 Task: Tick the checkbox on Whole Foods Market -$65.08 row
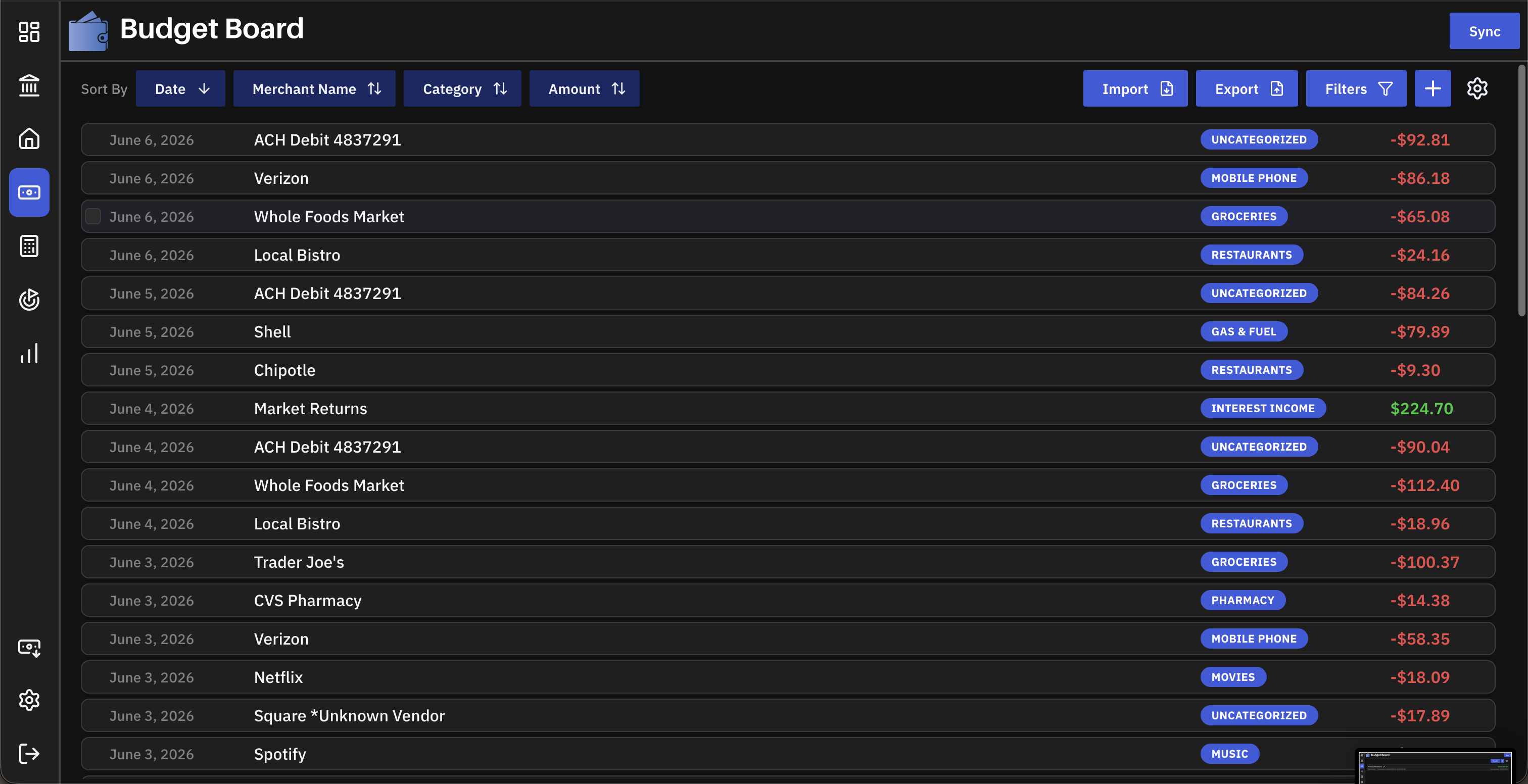pyautogui.click(x=93, y=217)
